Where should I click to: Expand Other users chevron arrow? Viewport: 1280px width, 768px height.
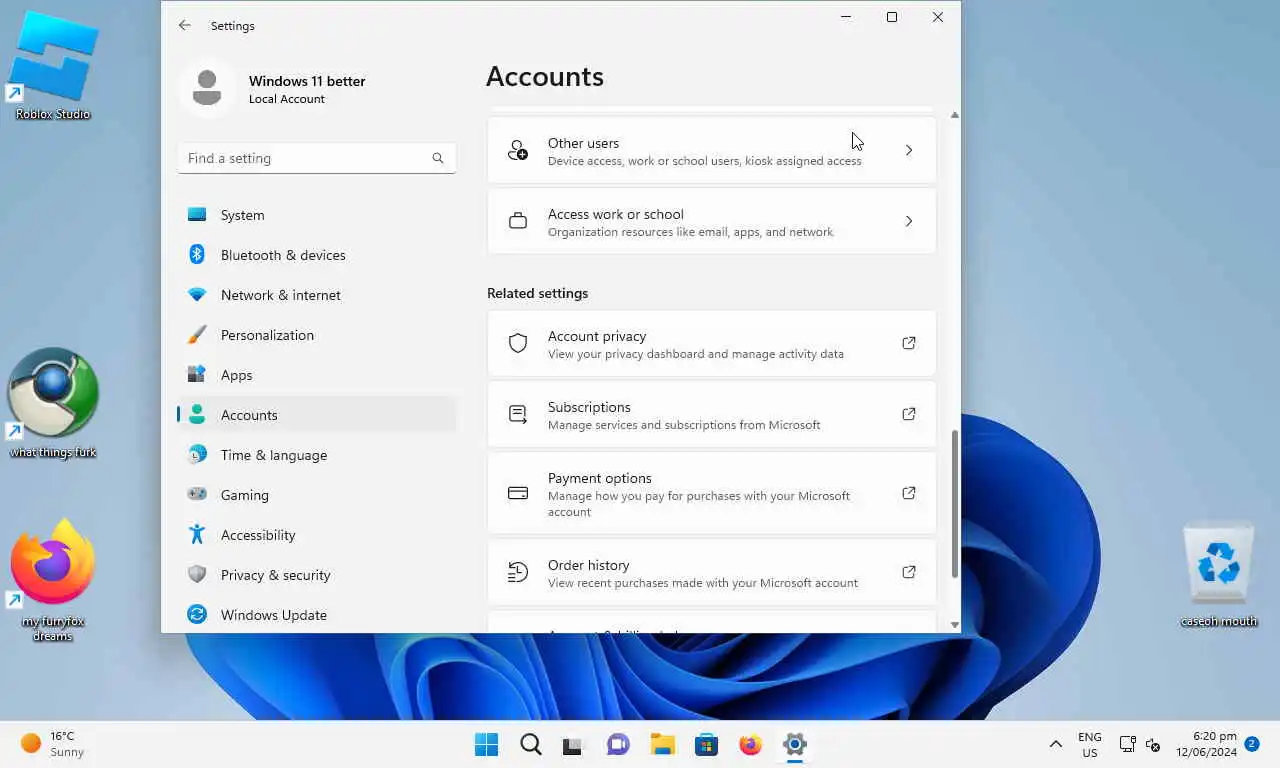tap(909, 150)
